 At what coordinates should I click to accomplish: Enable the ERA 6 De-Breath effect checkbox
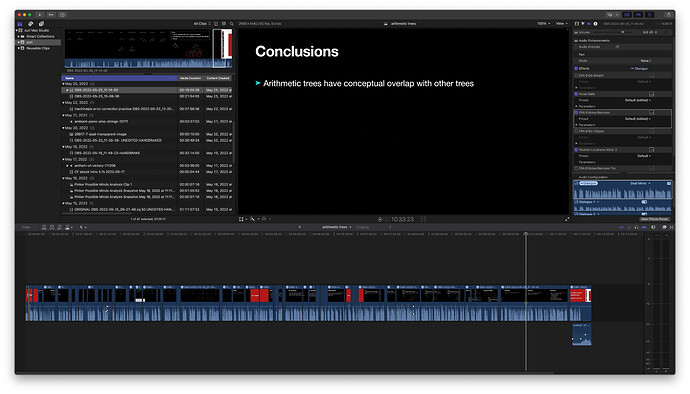tap(576, 75)
